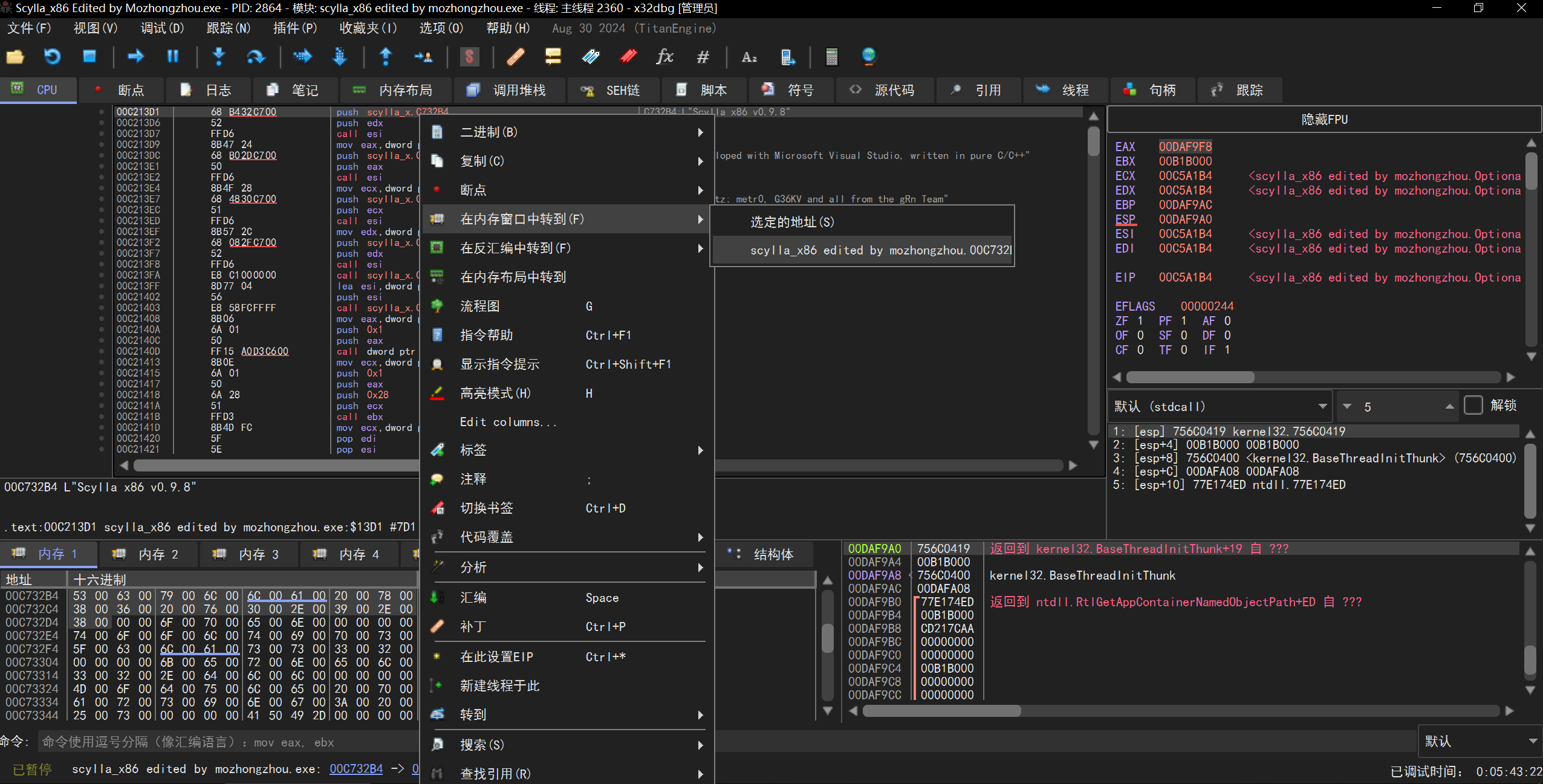The image size is (1543, 784).
Task: Expand 在反汇编中转到(F) submenu
Action: click(567, 248)
